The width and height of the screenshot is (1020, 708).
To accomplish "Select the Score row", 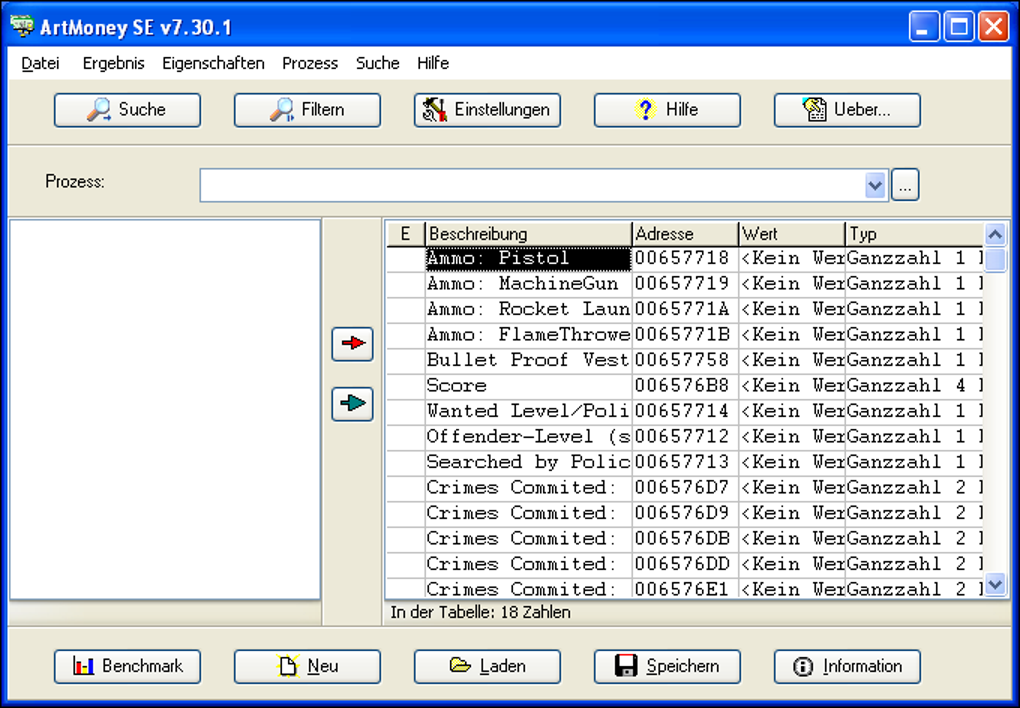I will click(685, 386).
